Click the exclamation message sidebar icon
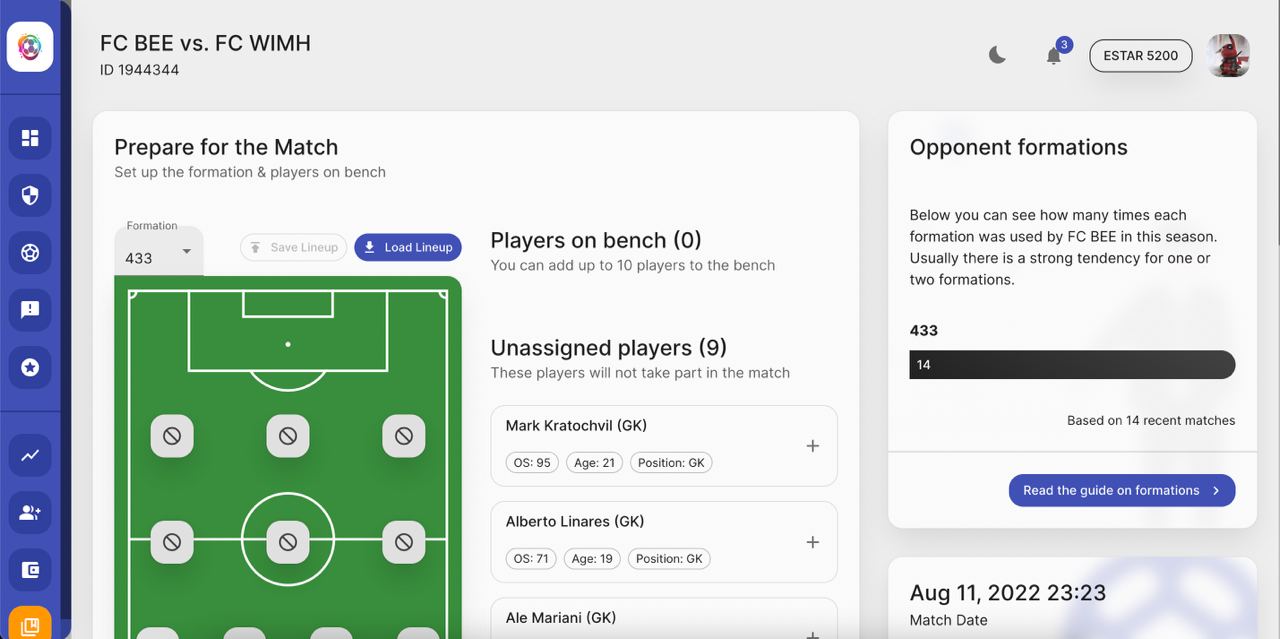Screen dimensions: 1280x639 coord(30,310)
